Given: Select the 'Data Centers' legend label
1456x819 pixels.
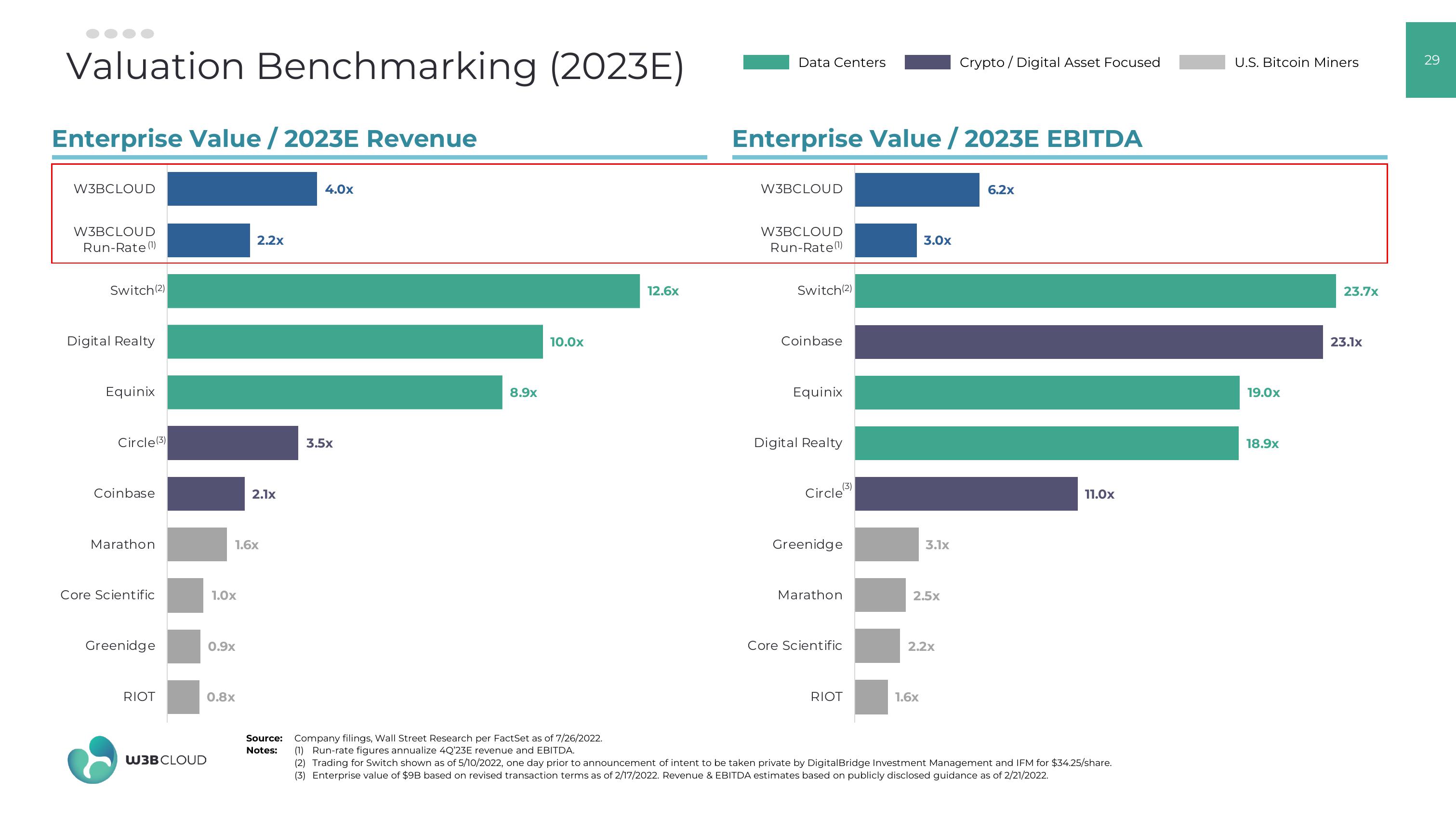Looking at the screenshot, I should [842, 62].
